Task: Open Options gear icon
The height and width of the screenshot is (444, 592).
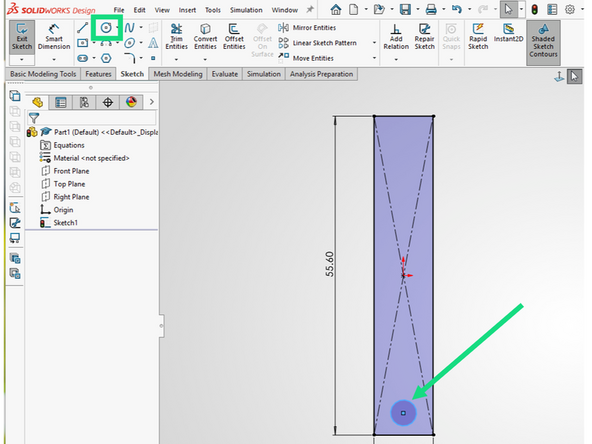Action: 570,9
